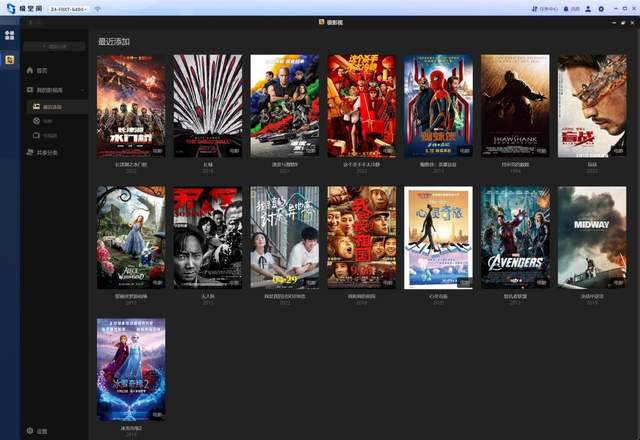Viewport: 640px width, 440px height.
Task: Open the Water Gate Bridge war poster
Action: 131,106
